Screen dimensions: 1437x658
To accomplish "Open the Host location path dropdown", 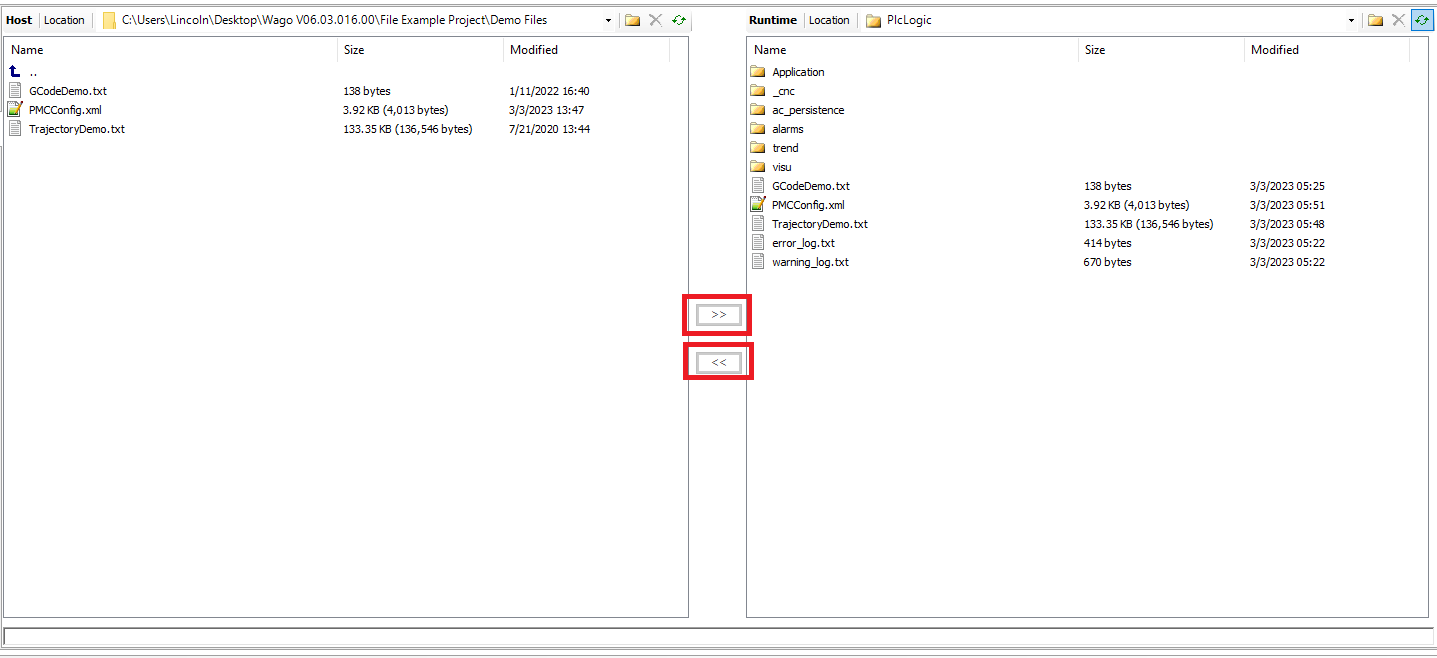I will tap(608, 20).
